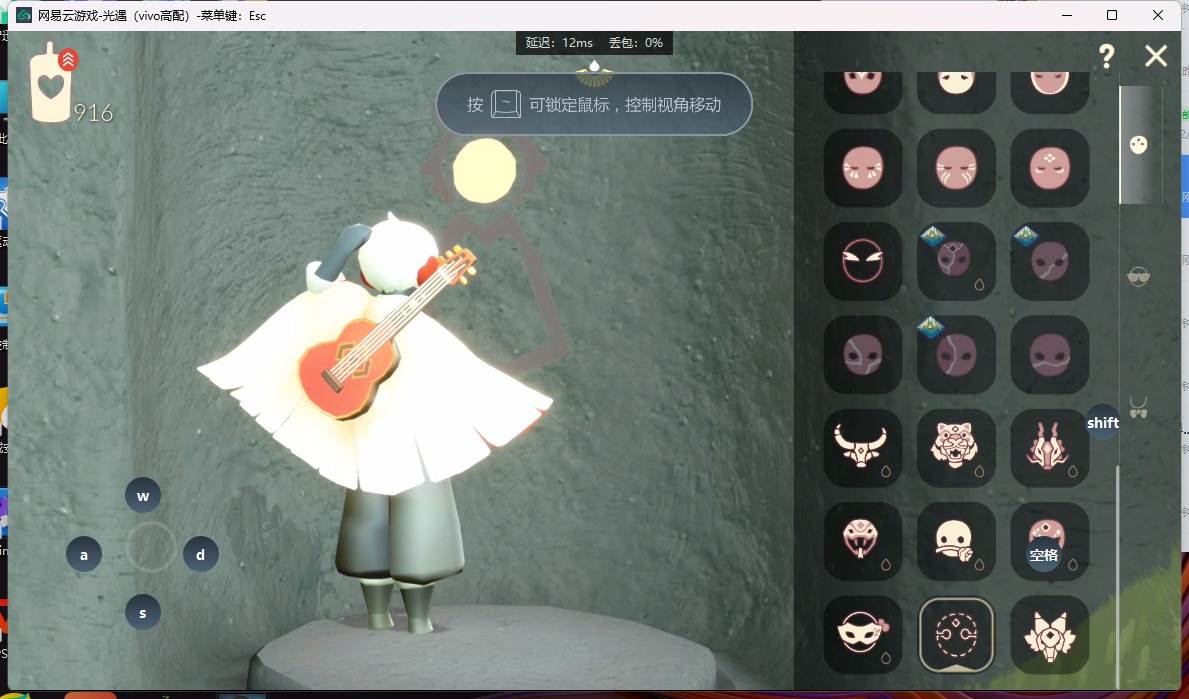
Task: Equip the bull horns mask
Action: [x=862, y=447]
